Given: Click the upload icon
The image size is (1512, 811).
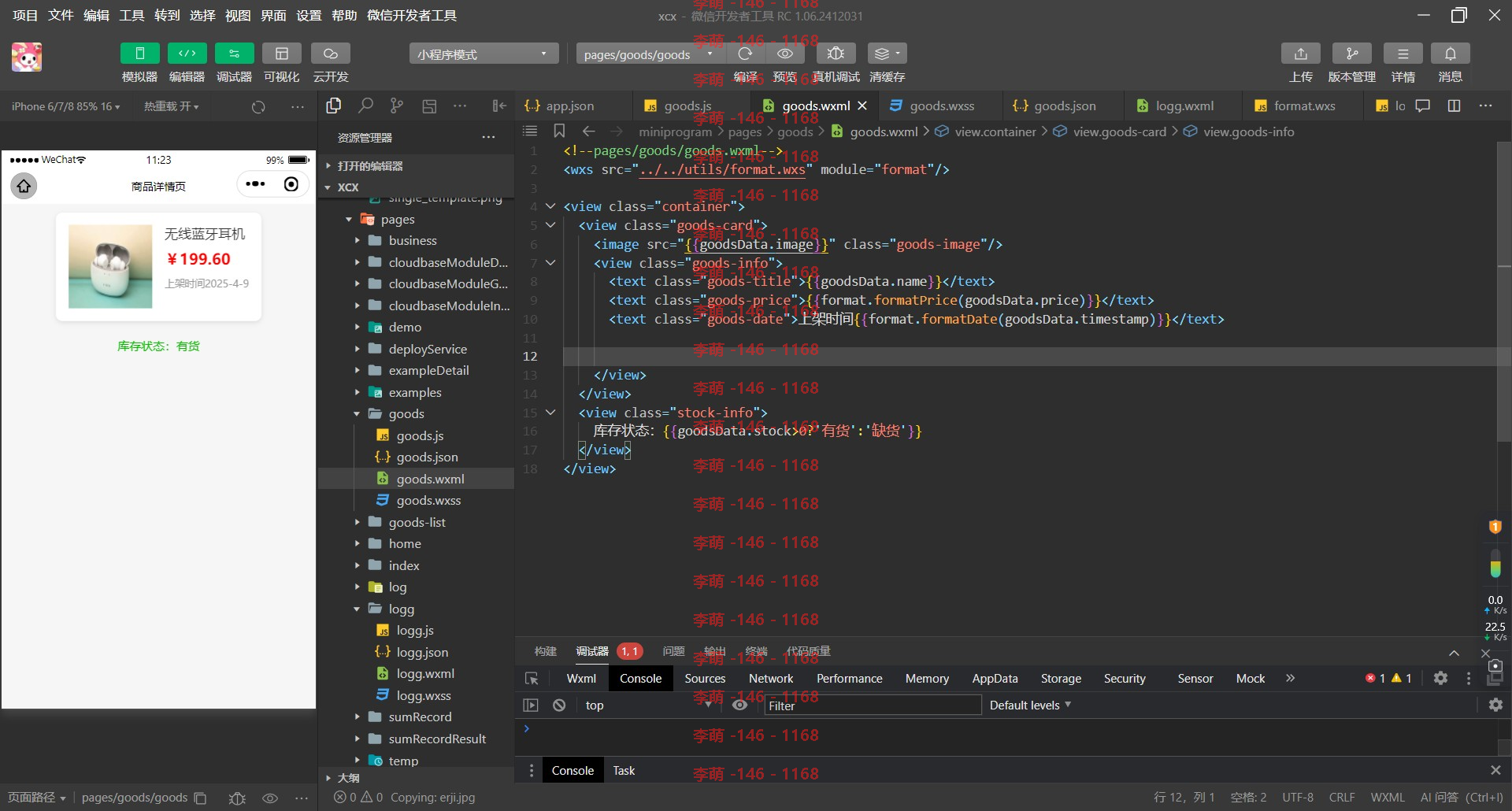Looking at the screenshot, I should pos(1301,54).
